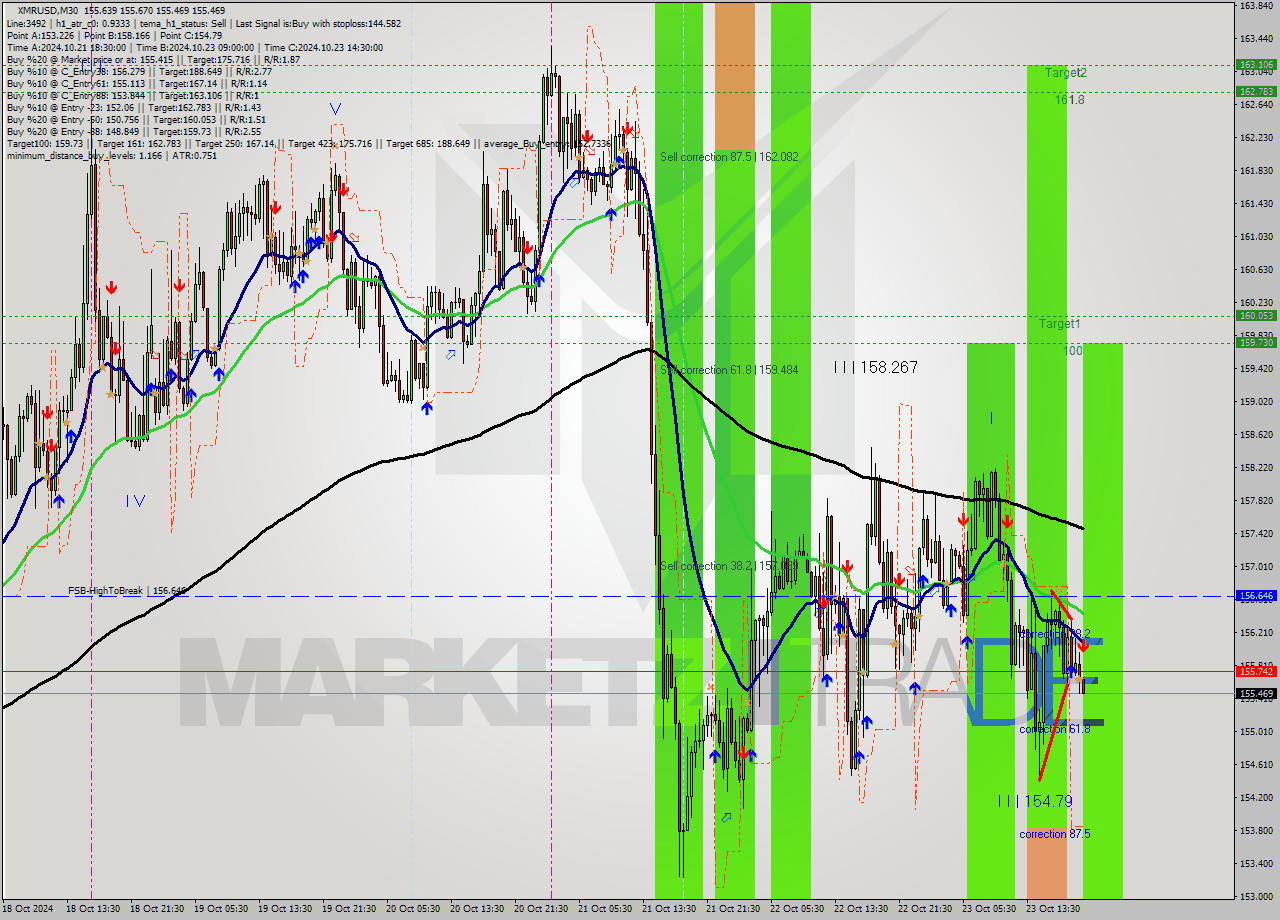Click the green 159.730 price label
The height and width of the screenshot is (920, 1280).
[1256, 342]
